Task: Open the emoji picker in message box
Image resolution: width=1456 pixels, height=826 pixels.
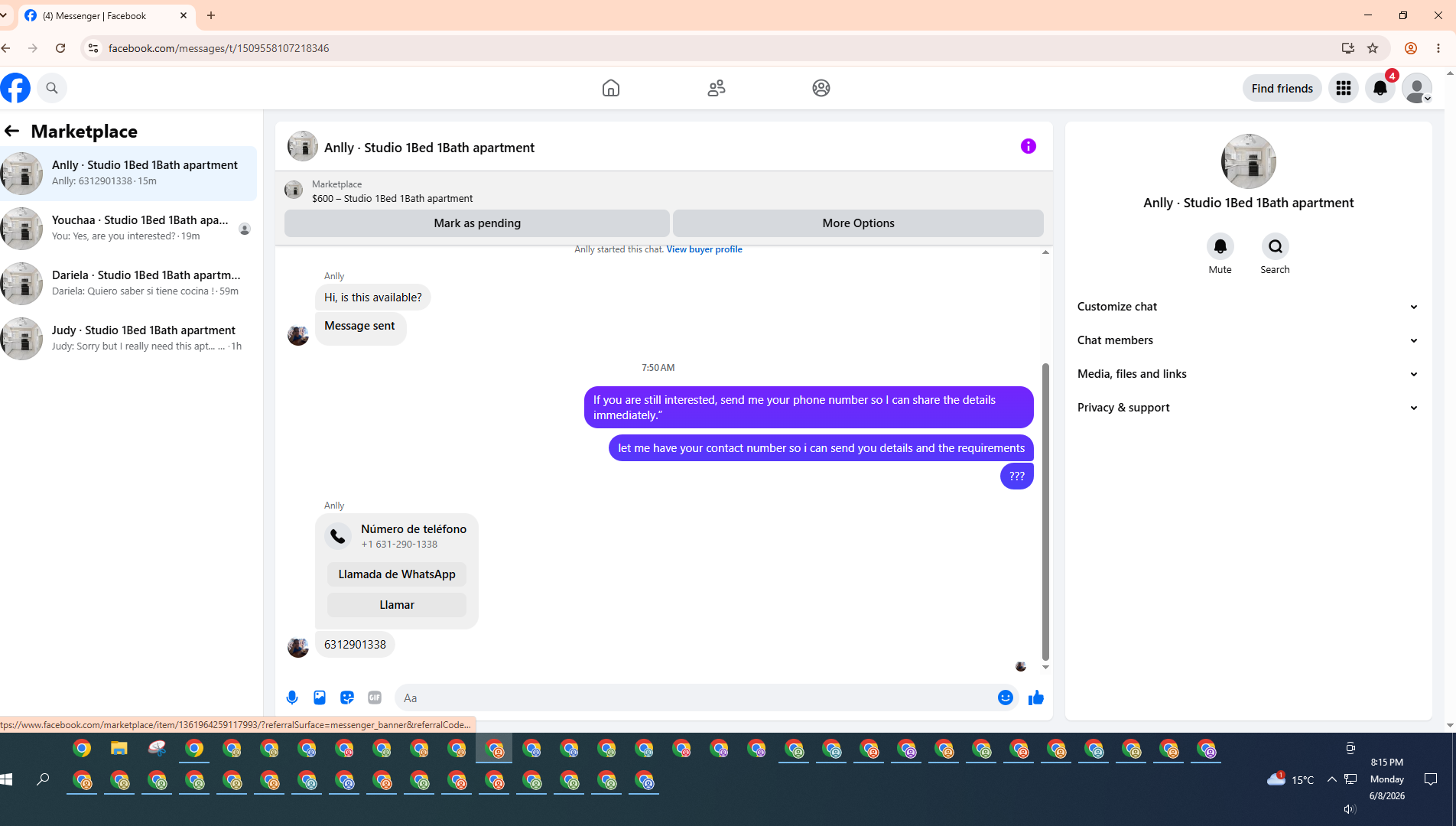Action: [x=1006, y=698]
